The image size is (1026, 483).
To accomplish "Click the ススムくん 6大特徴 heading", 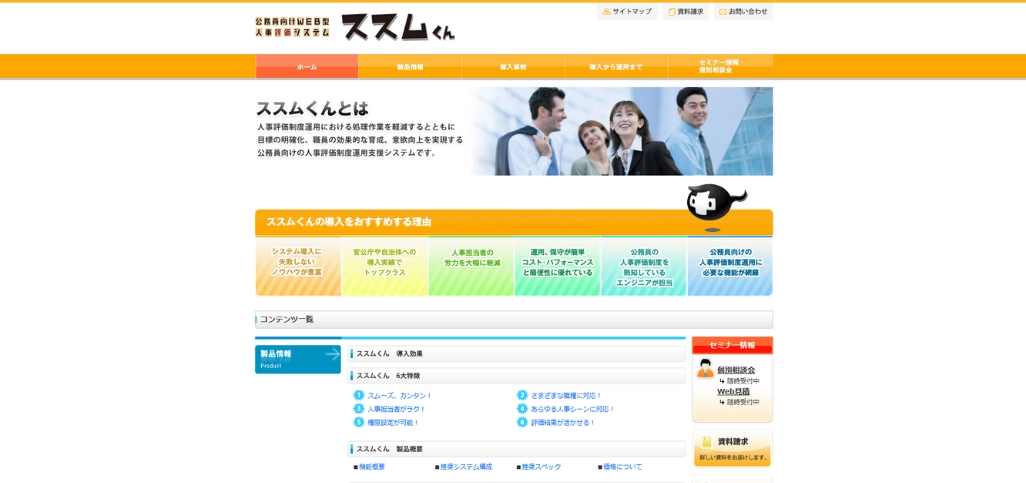I will click(516, 376).
